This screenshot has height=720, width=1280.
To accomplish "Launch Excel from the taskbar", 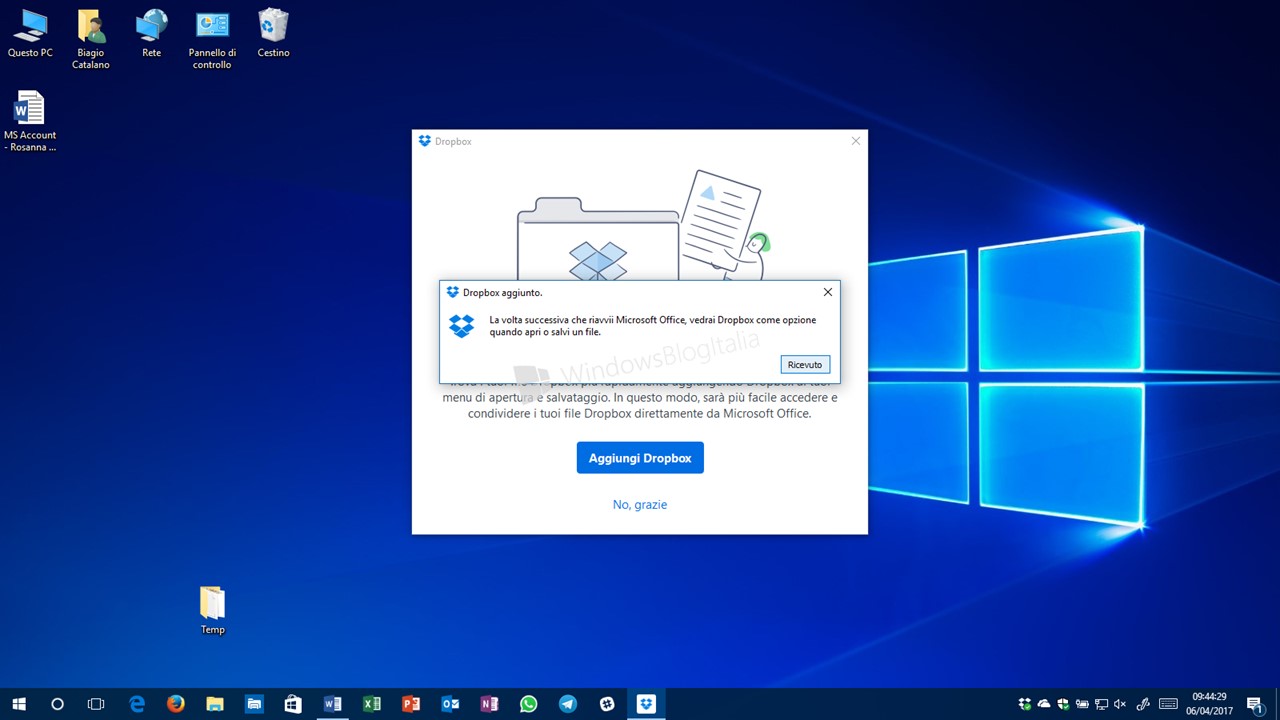I will (372, 704).
